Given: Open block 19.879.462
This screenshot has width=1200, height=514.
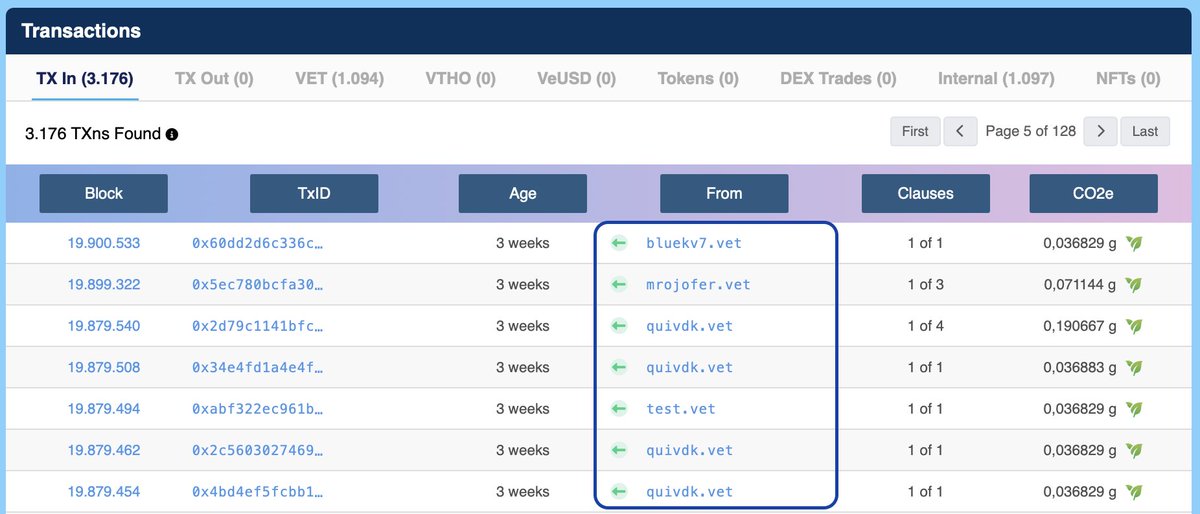Looking at the screenshot, I should pyautogui.click(x=104, y=450).
